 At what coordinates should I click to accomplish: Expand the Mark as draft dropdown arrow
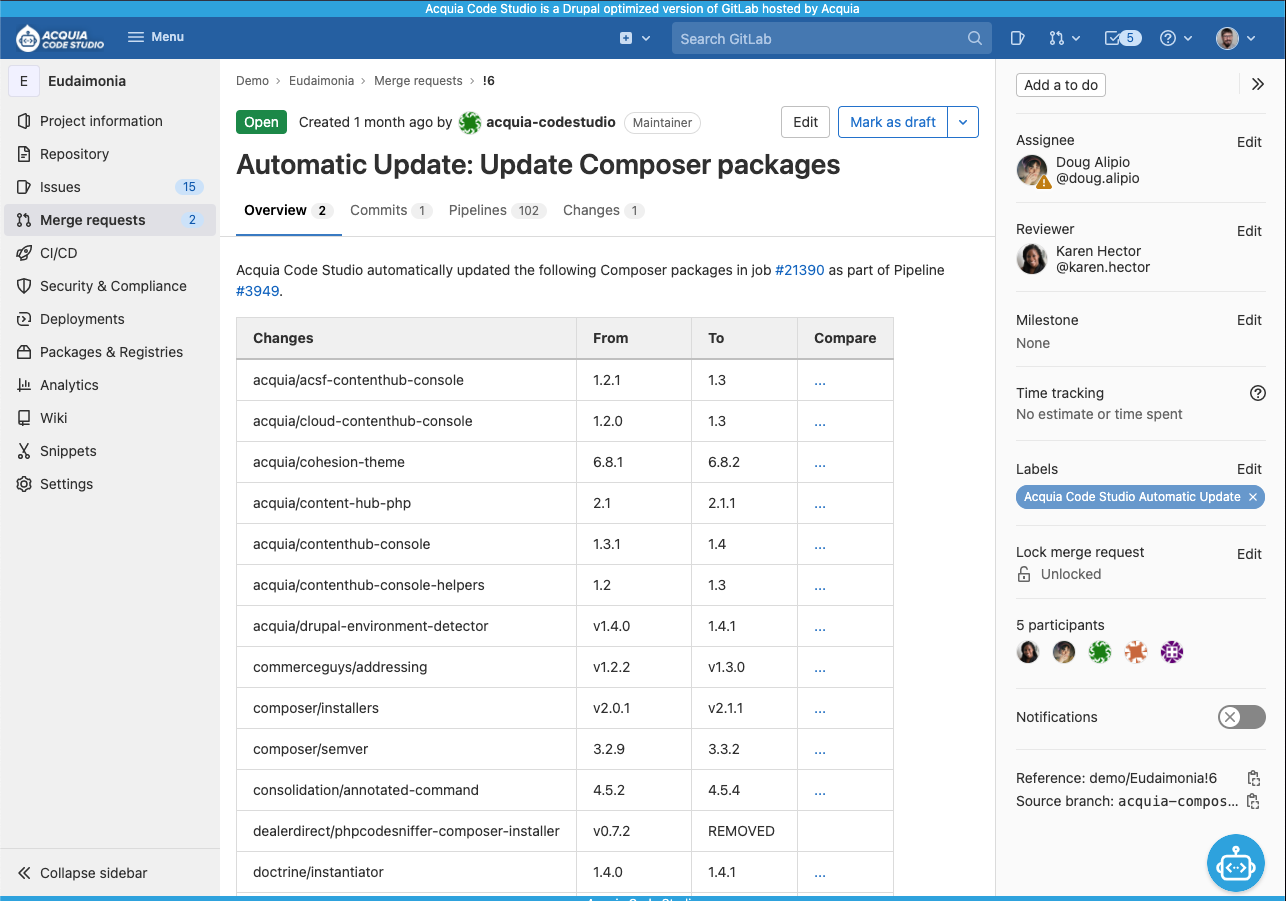point(963,122)
